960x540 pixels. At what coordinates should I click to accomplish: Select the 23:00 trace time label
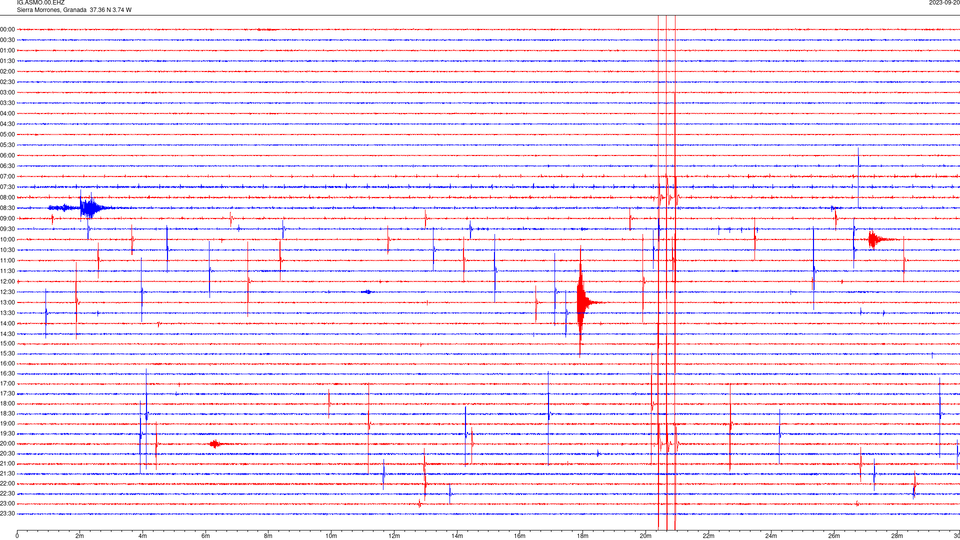point(7,503)
